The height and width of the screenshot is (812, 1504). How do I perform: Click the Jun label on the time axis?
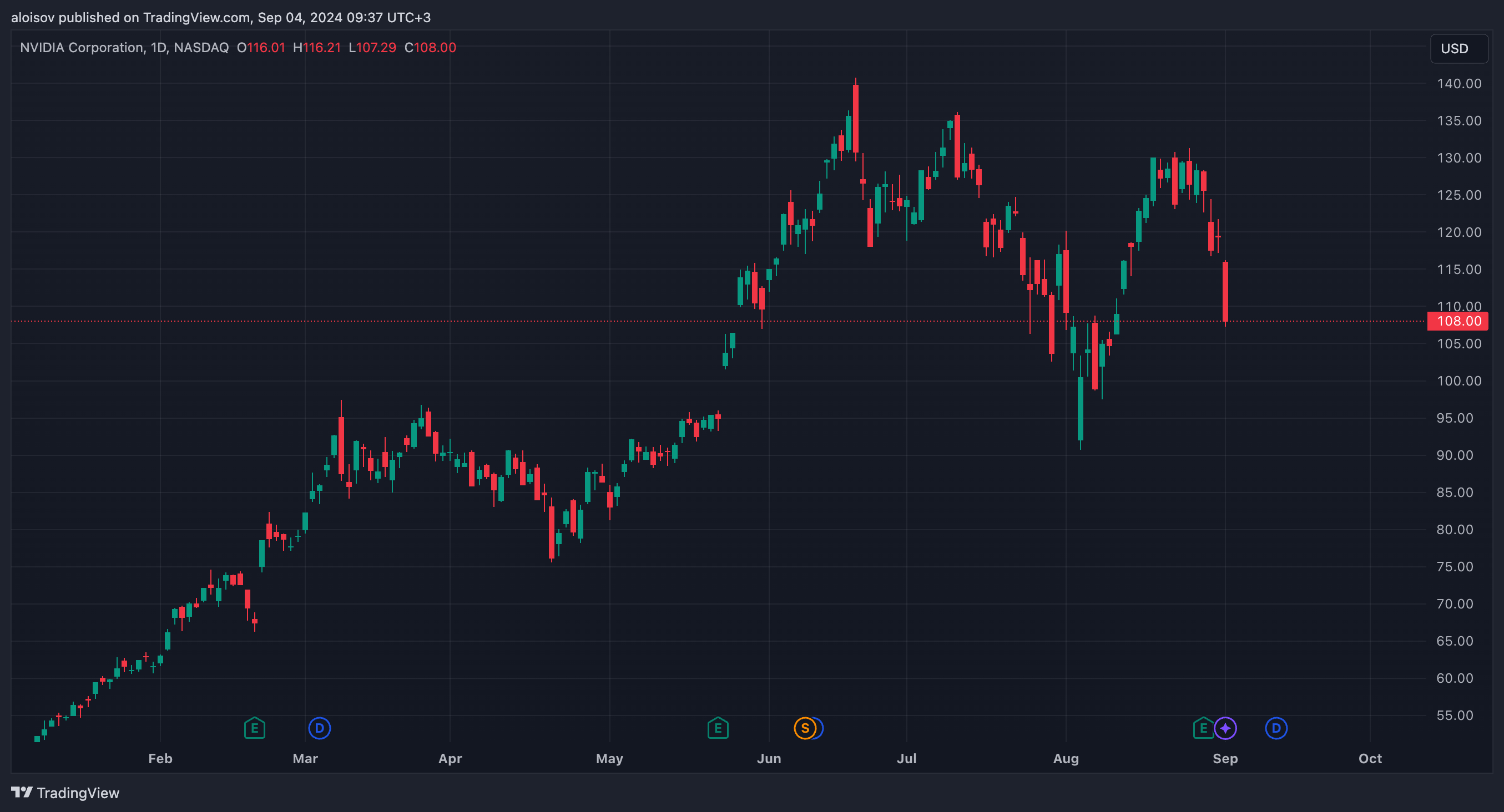[x=769, y=758]
